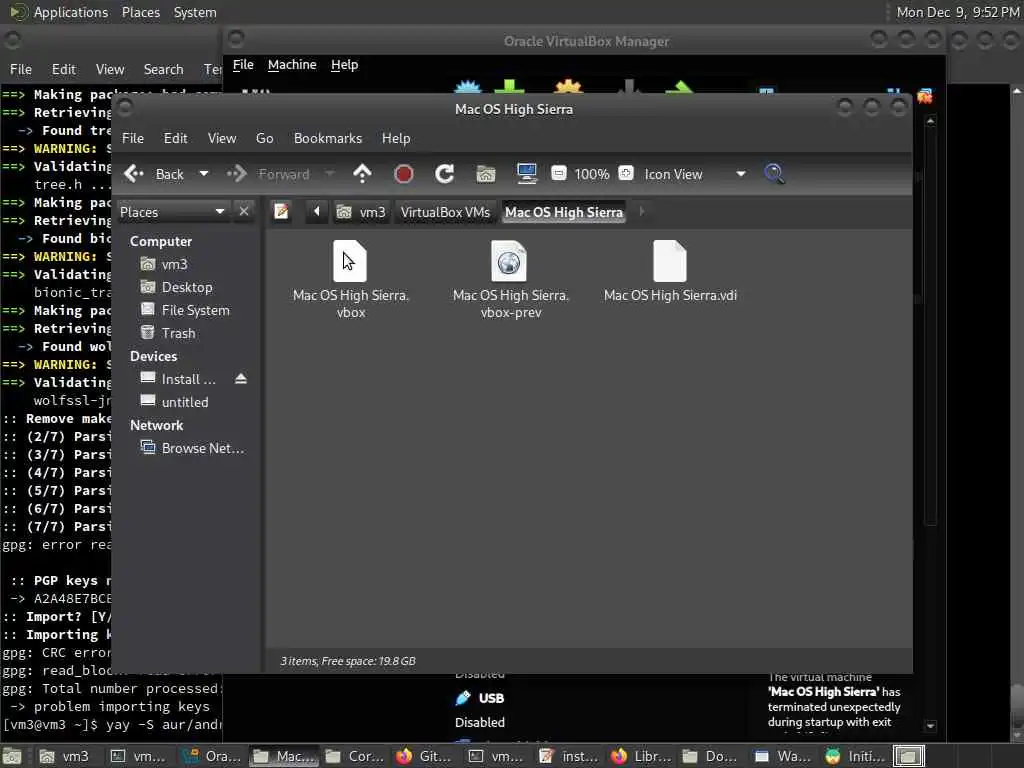Image resolution: width=1024 pixels, height=768 pixels.
Task: Open the System panel menu
Action: coord(195,12)
